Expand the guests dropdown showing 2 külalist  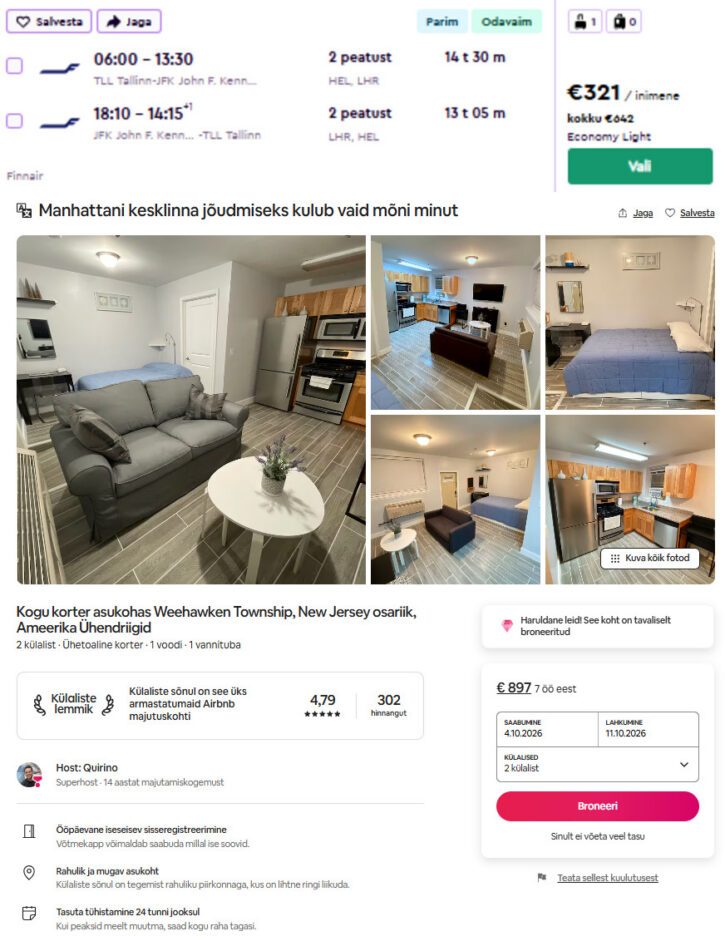point(597,764)
